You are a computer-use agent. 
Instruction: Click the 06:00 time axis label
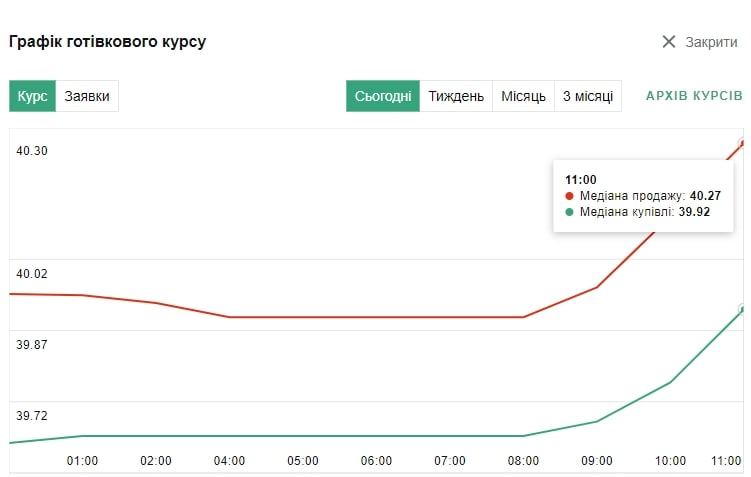pyautogui.click(x=376, y=461)
